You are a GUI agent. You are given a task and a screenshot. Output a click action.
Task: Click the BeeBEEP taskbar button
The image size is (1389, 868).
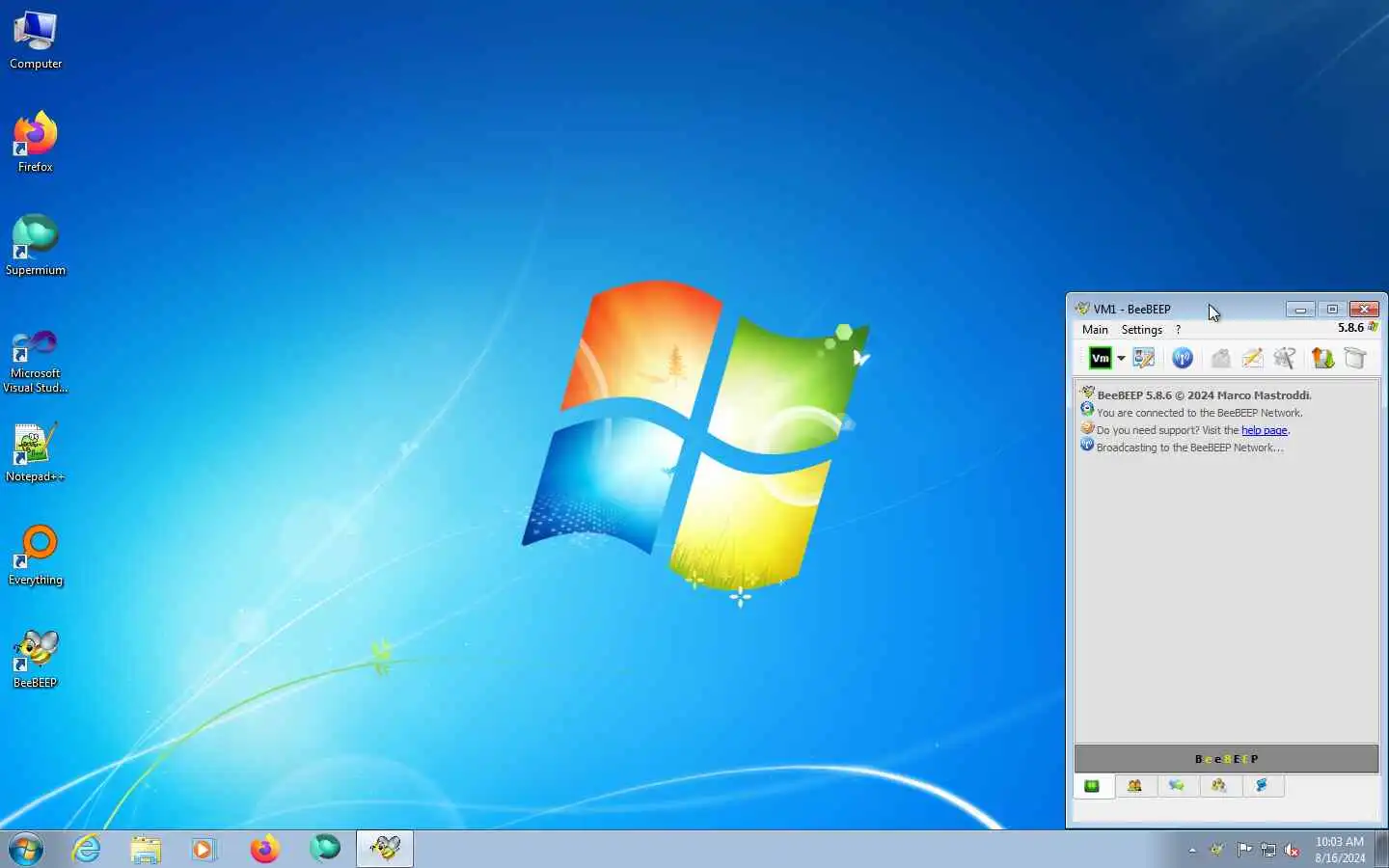(x=385, y=849)
